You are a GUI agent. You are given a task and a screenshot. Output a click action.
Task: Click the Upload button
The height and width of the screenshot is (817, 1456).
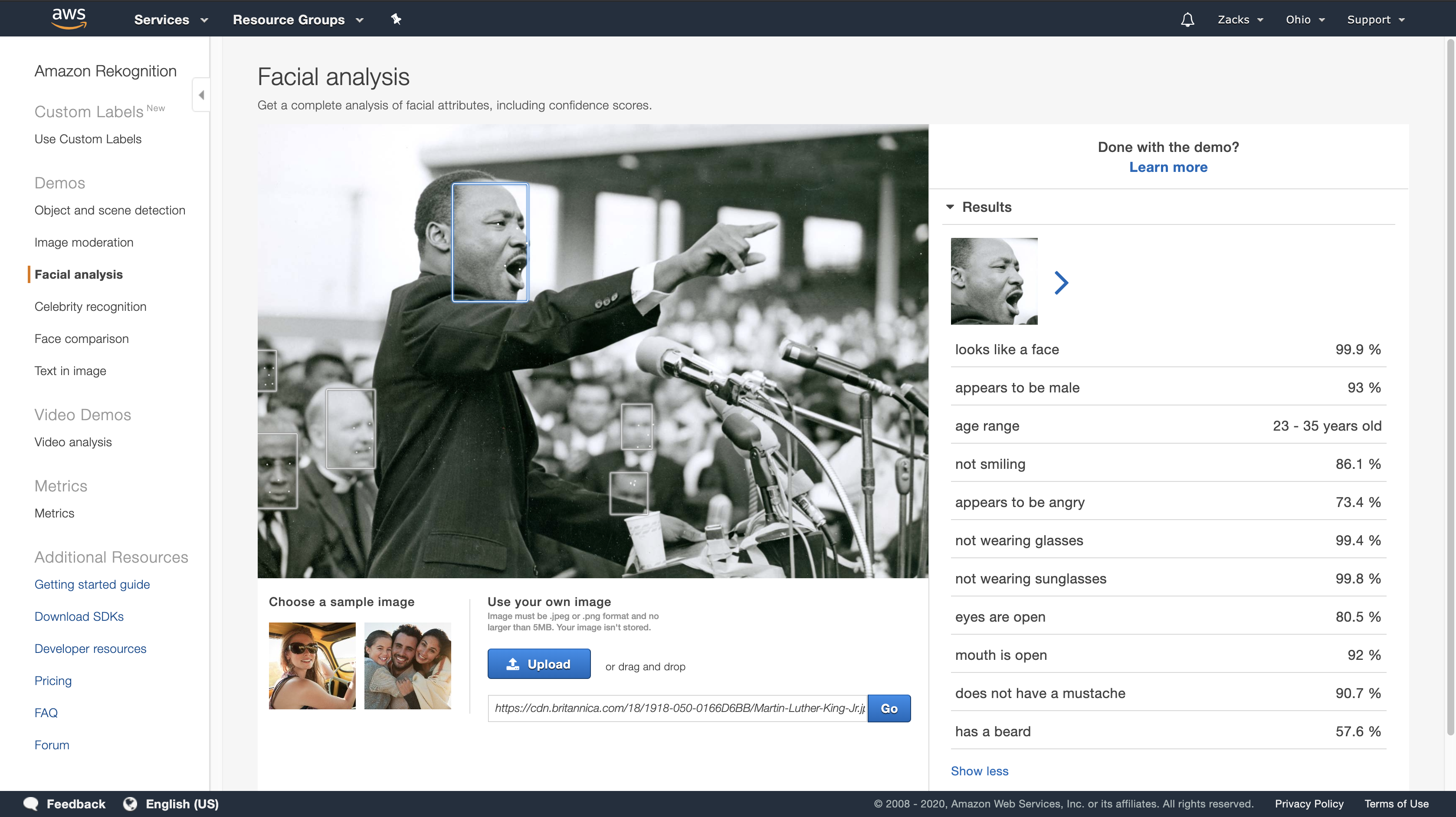coord(539,664)
